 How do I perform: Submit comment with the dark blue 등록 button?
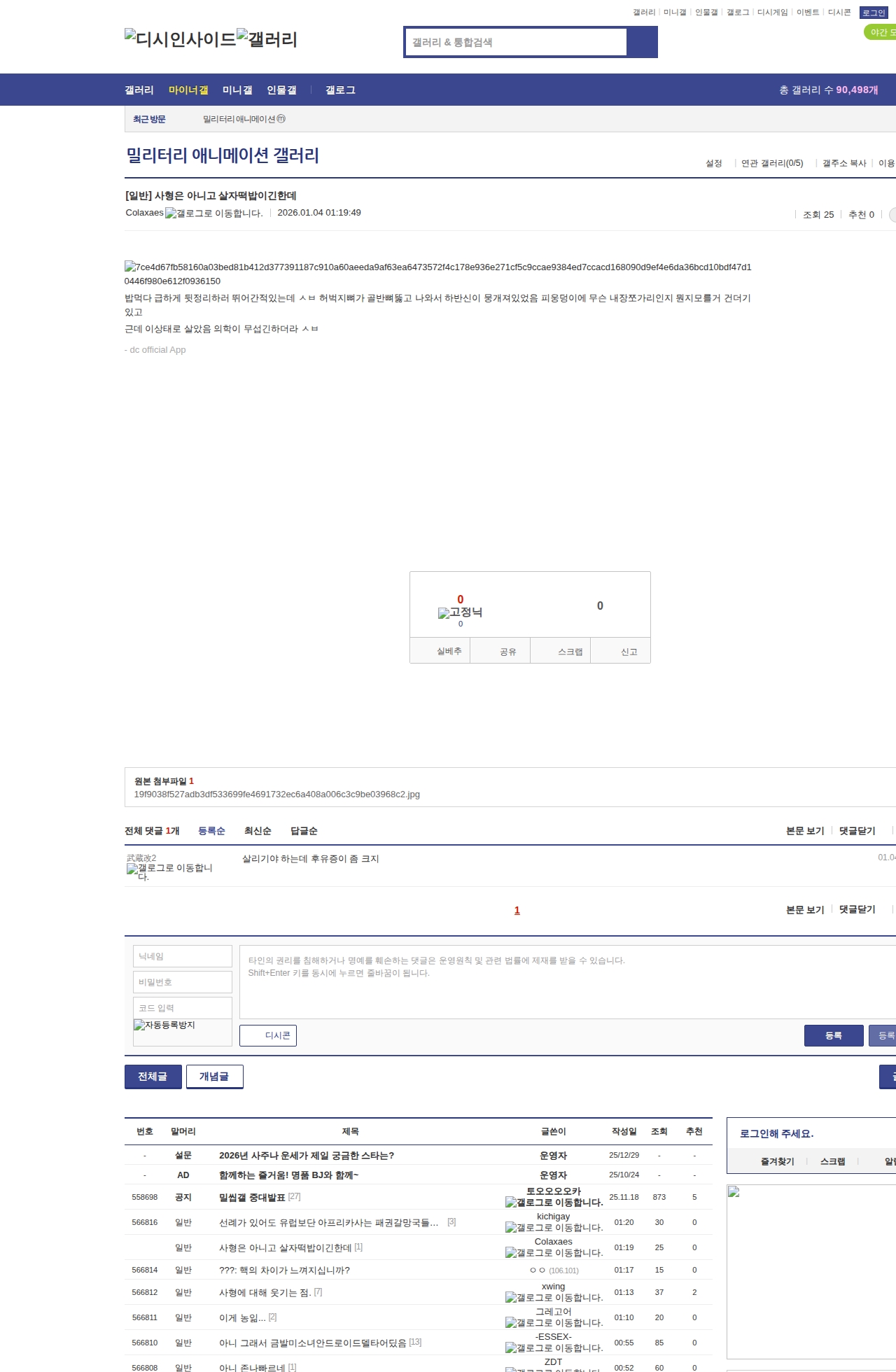[834, 1035]
